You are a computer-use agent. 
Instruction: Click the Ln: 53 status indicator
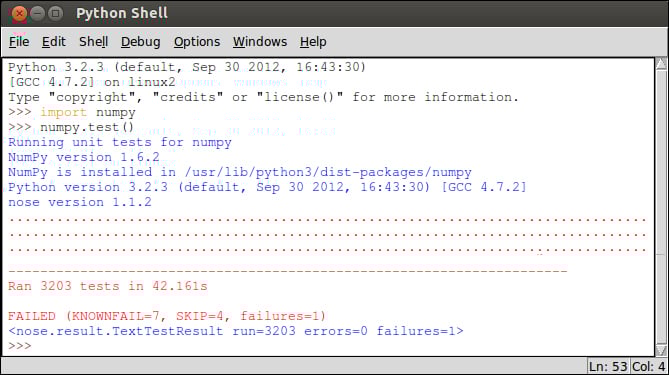click(608, 366)
